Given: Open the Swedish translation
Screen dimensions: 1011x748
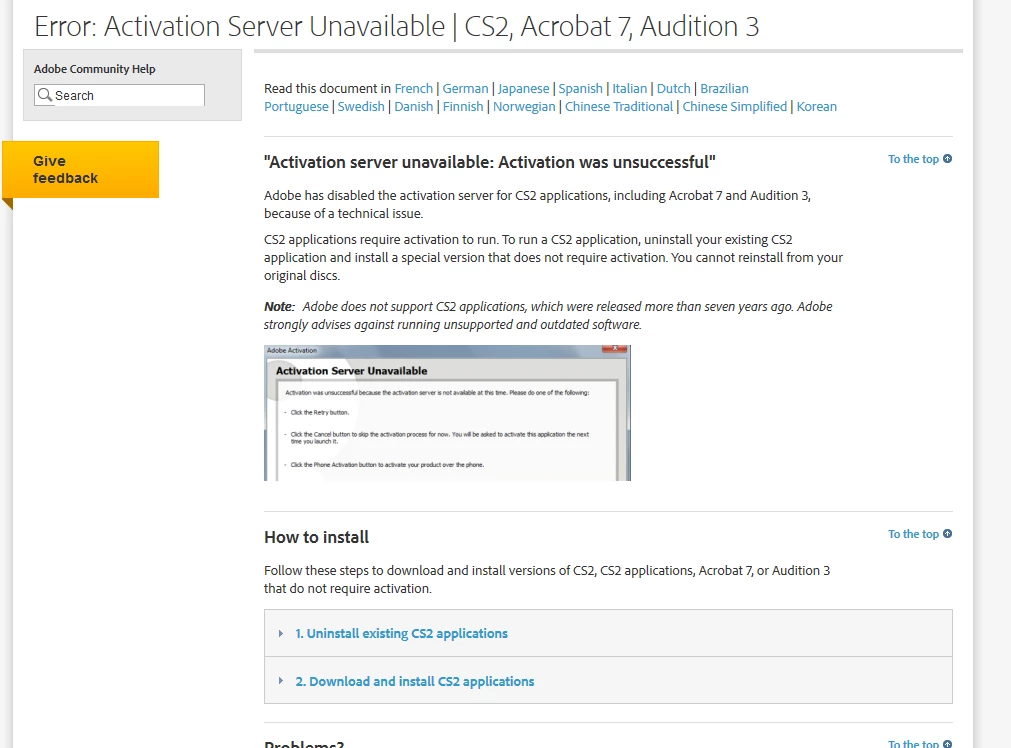Looking at the screenshot, I should (x=360, y=106).
